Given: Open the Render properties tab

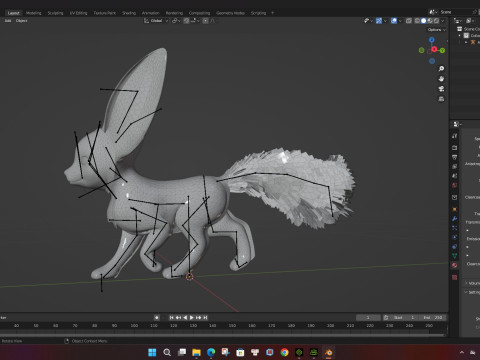Looking at the screenshot, I should click(x=455, y=147).
